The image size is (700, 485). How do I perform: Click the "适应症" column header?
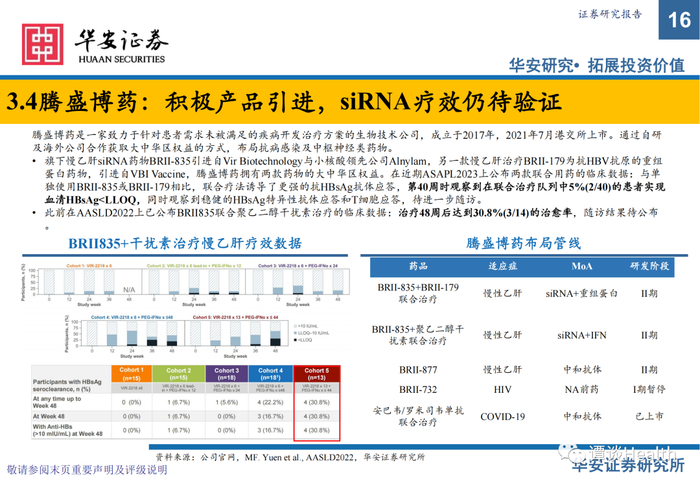point(502,266)
